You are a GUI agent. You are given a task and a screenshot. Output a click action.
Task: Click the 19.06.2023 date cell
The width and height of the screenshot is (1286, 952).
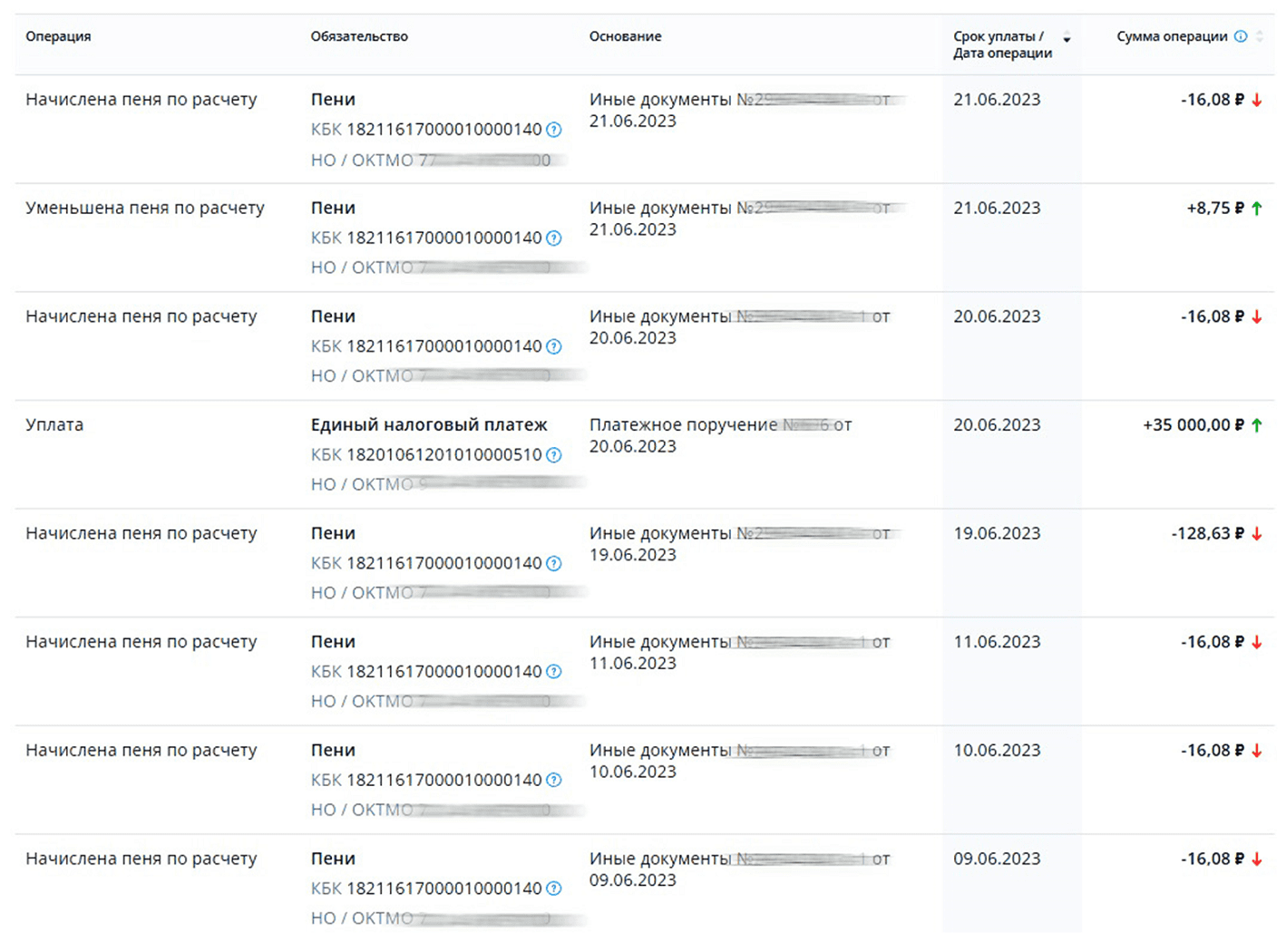tap(997, 534)
